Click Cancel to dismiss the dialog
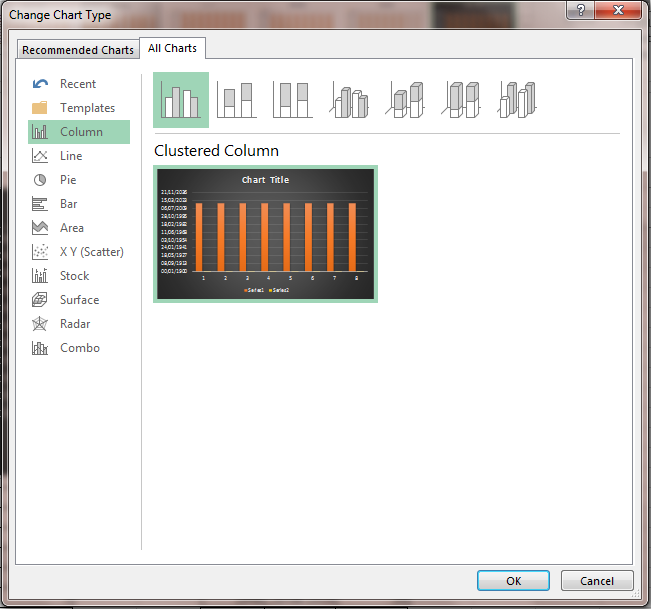The width and height of the screenshot is (651, 609). [x=597, y=580]
